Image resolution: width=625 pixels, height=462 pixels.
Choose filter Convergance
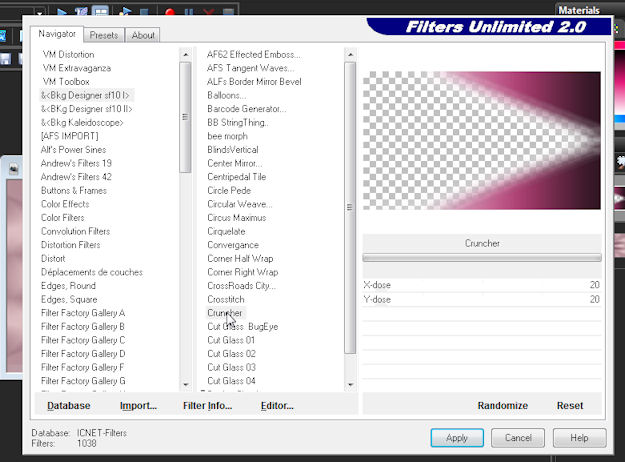click(233, 245)
